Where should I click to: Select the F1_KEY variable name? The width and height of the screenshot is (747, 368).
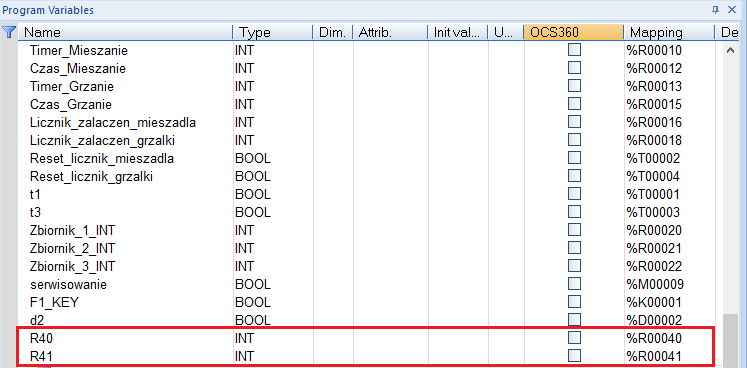pyautogui.click(x=54, y=302)
